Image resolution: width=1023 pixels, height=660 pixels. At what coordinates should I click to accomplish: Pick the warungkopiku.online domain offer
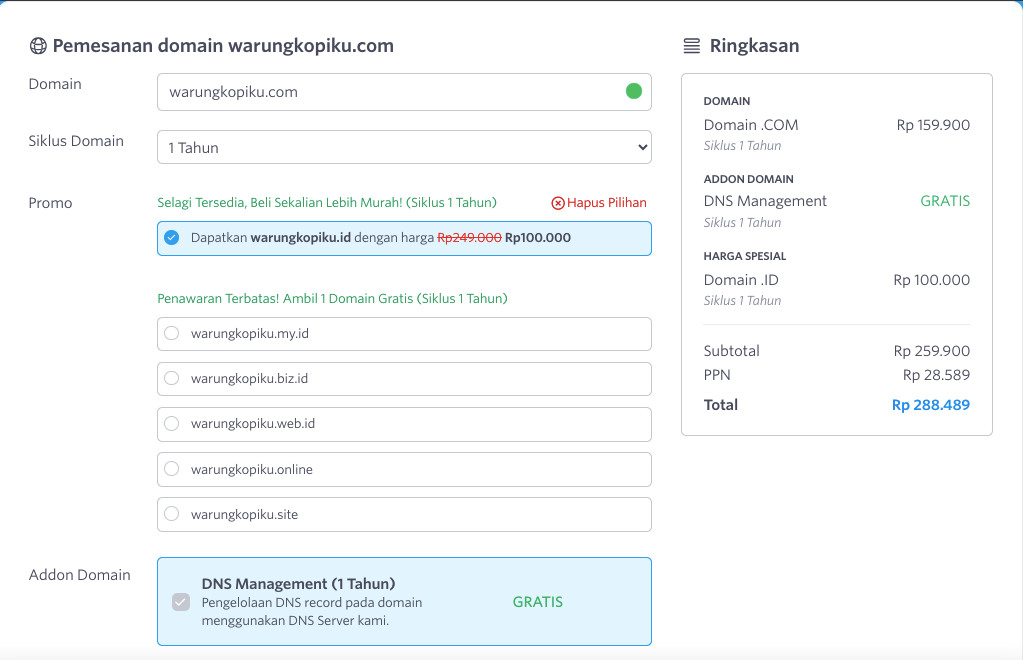click(171, 468)
